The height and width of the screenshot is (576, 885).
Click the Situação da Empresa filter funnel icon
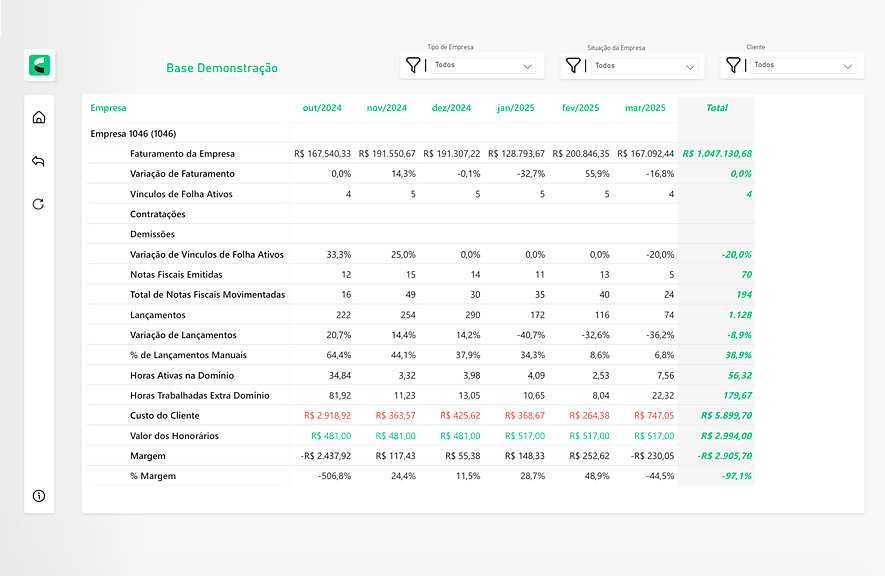tap(573, 66)
